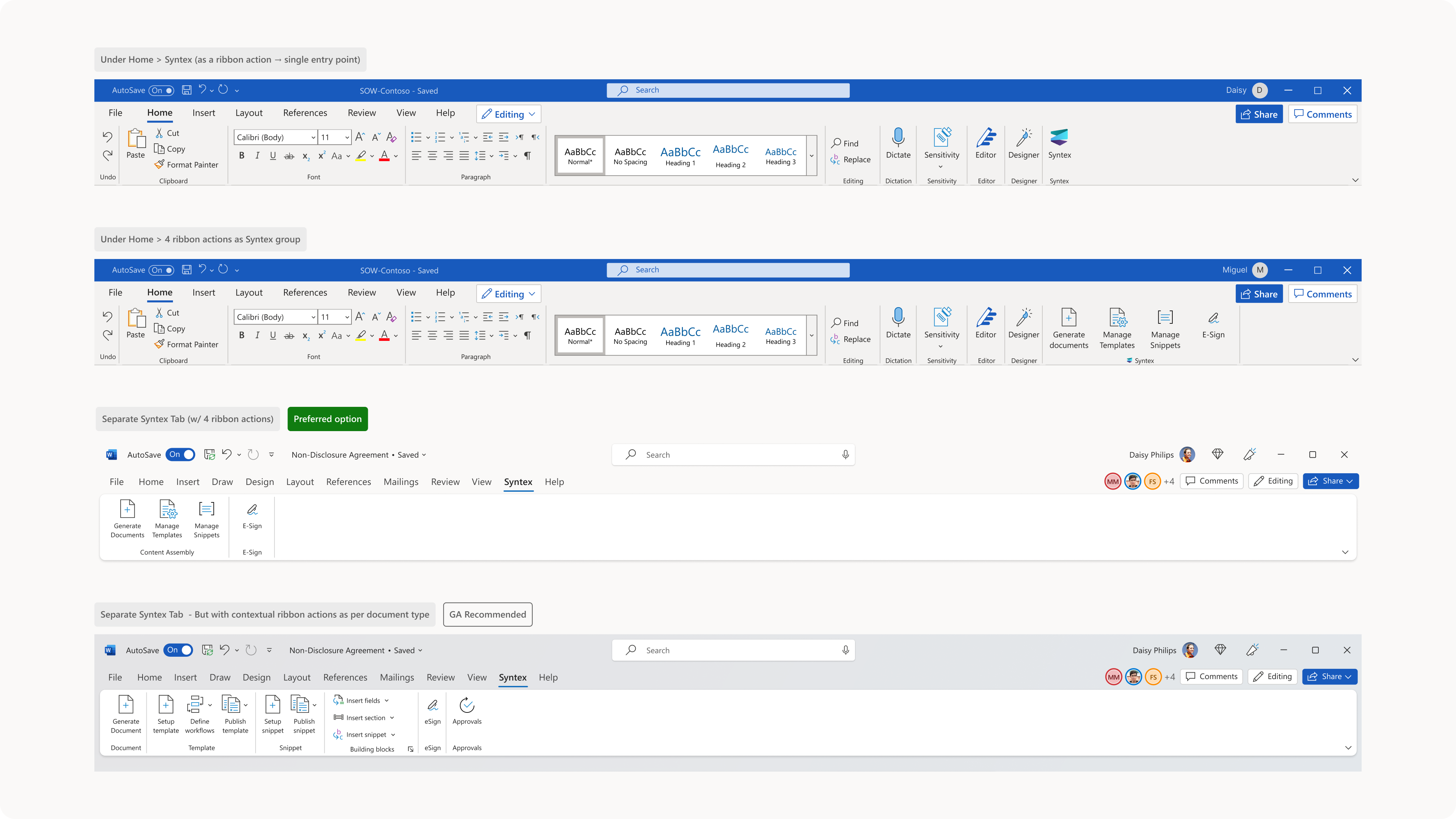
Task: Click Editor icon in Daisy's SOW-Contoso window
Action: pyautogui.click(x=986, y=137)
